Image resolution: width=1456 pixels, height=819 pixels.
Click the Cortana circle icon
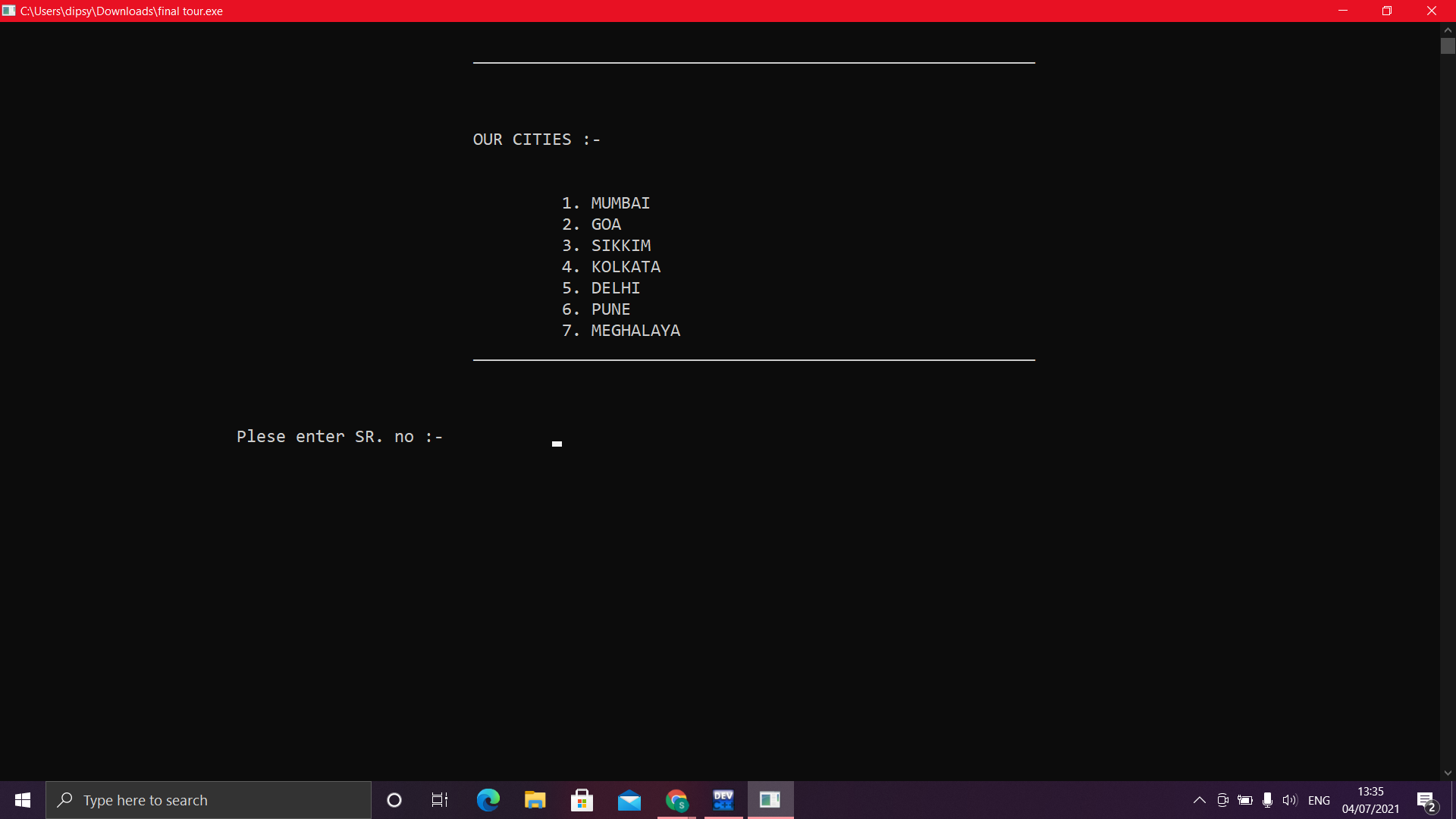click(x=394, y=800)
